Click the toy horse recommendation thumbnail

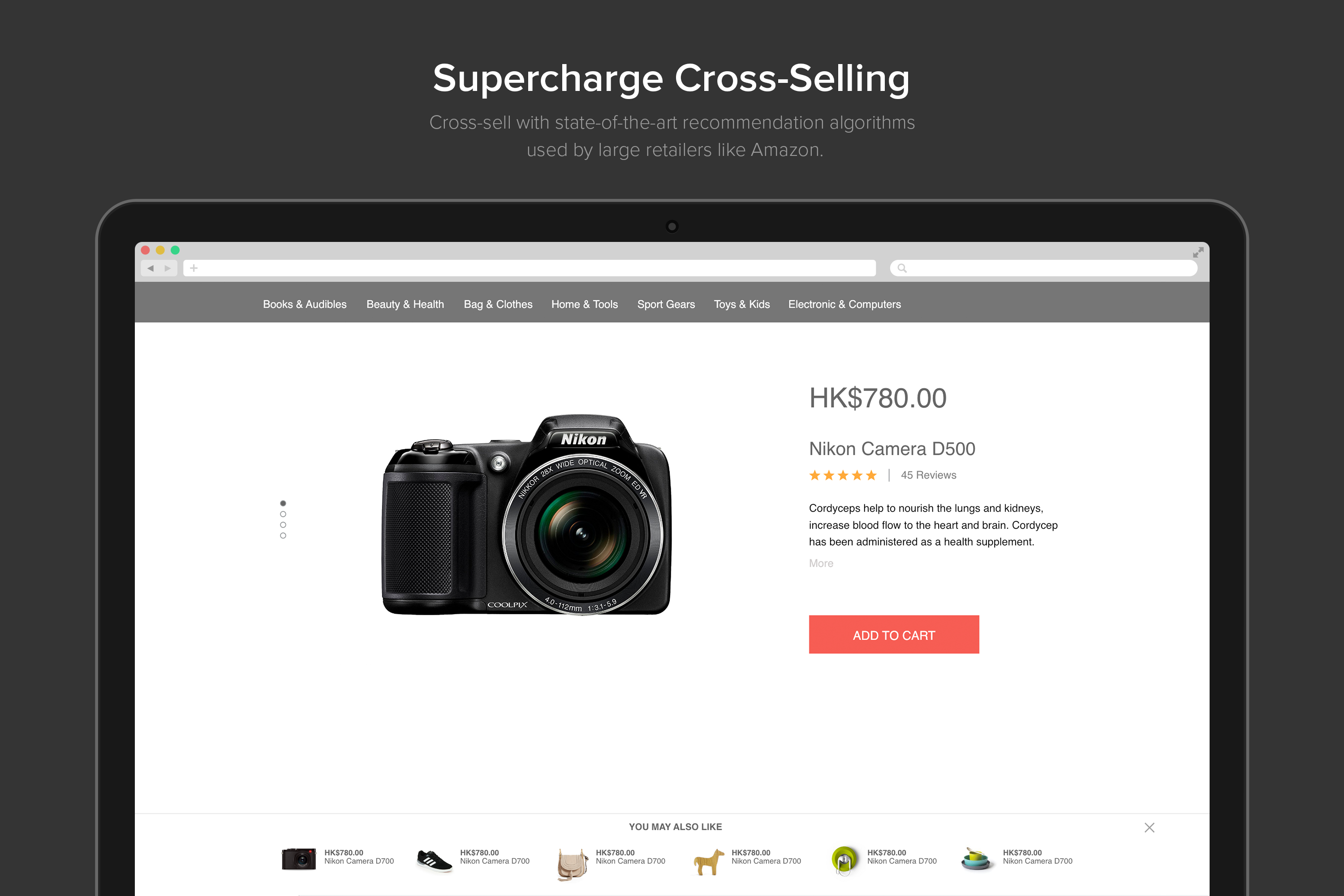tap(709, 861)
